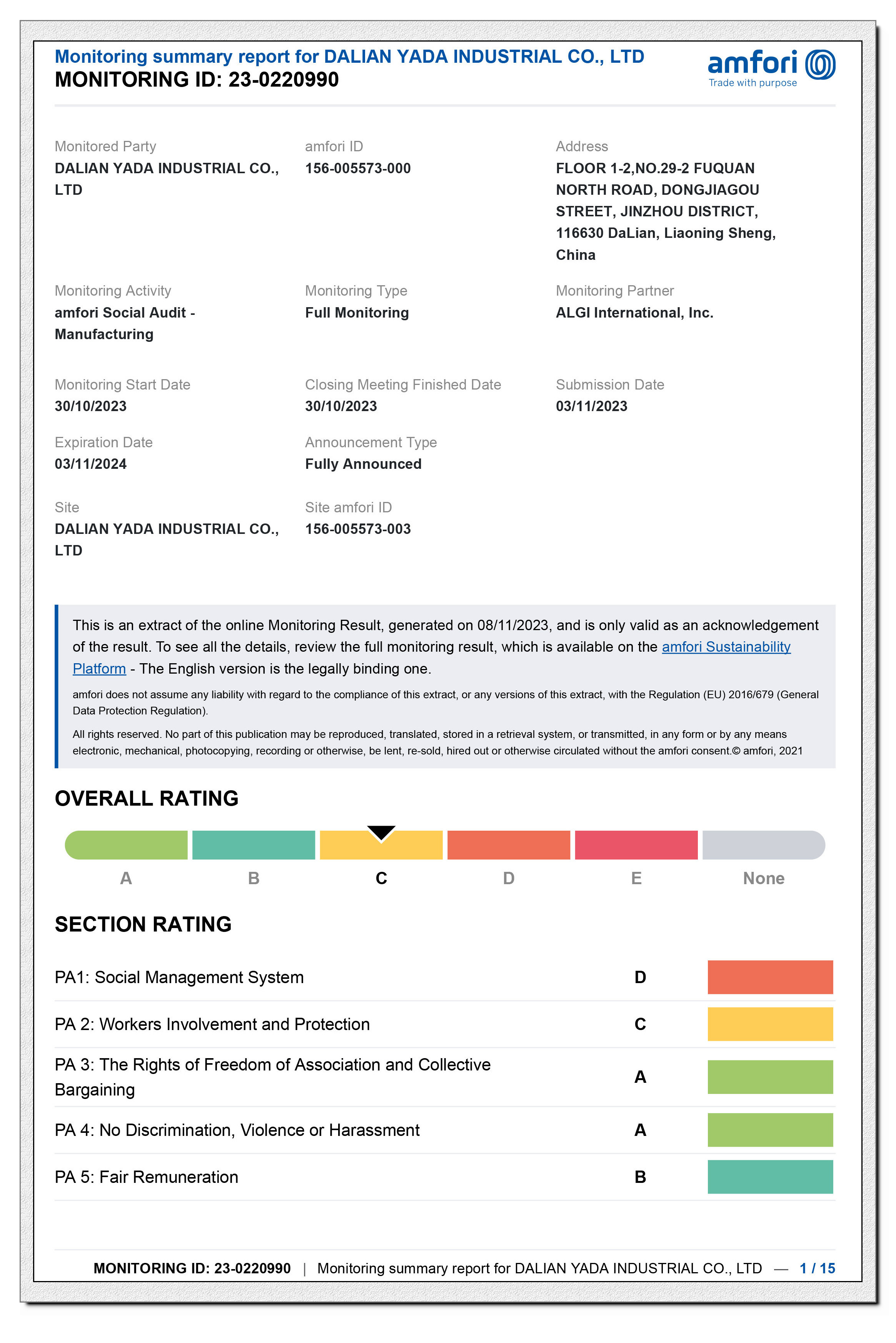896x1343 pixels.
Task: Click the orange swatch for PA1 Social Management System
Action: tap(770, 977)
